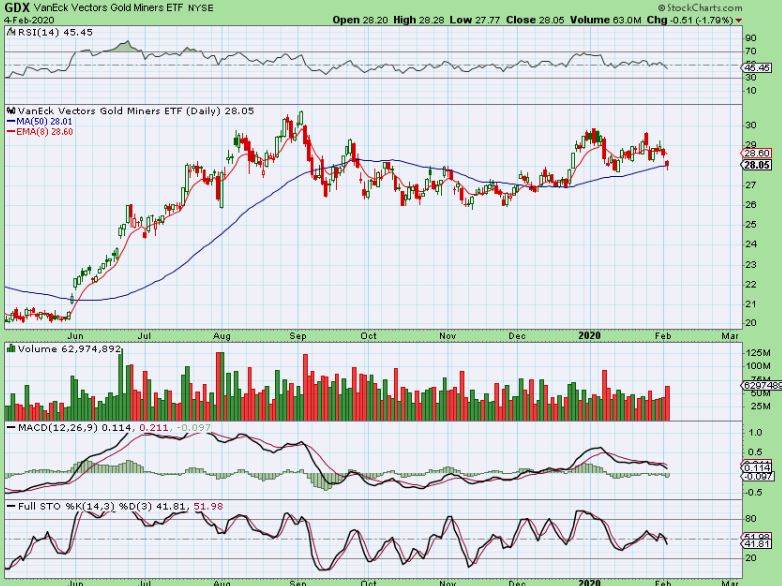Click the bold 2020 label below the price chart

click(589, 336)
